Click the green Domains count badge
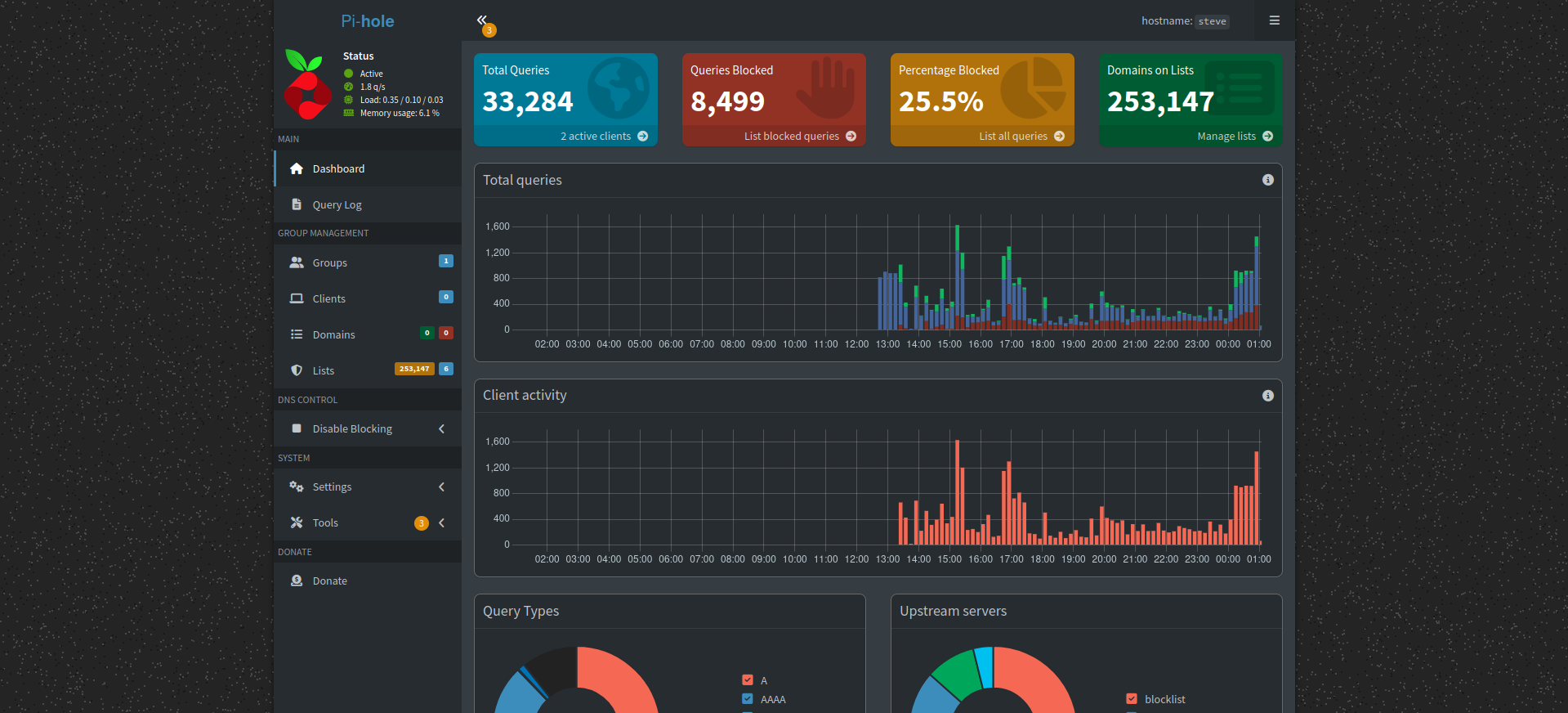Image resolution: width=1568 pixels, height=713 pixels. click(x=427, y=333)
